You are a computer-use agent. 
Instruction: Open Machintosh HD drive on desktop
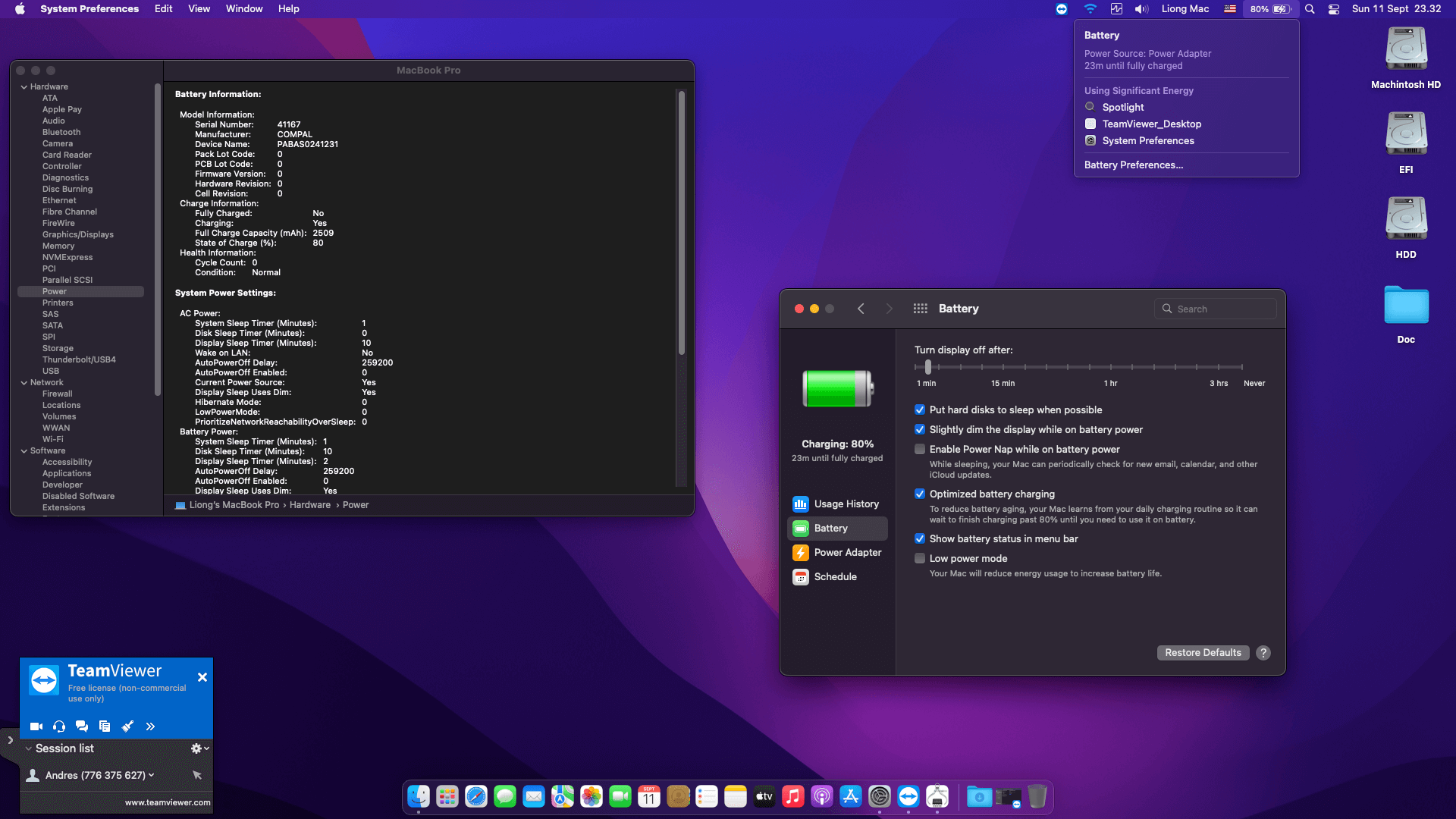(1406, 58)
